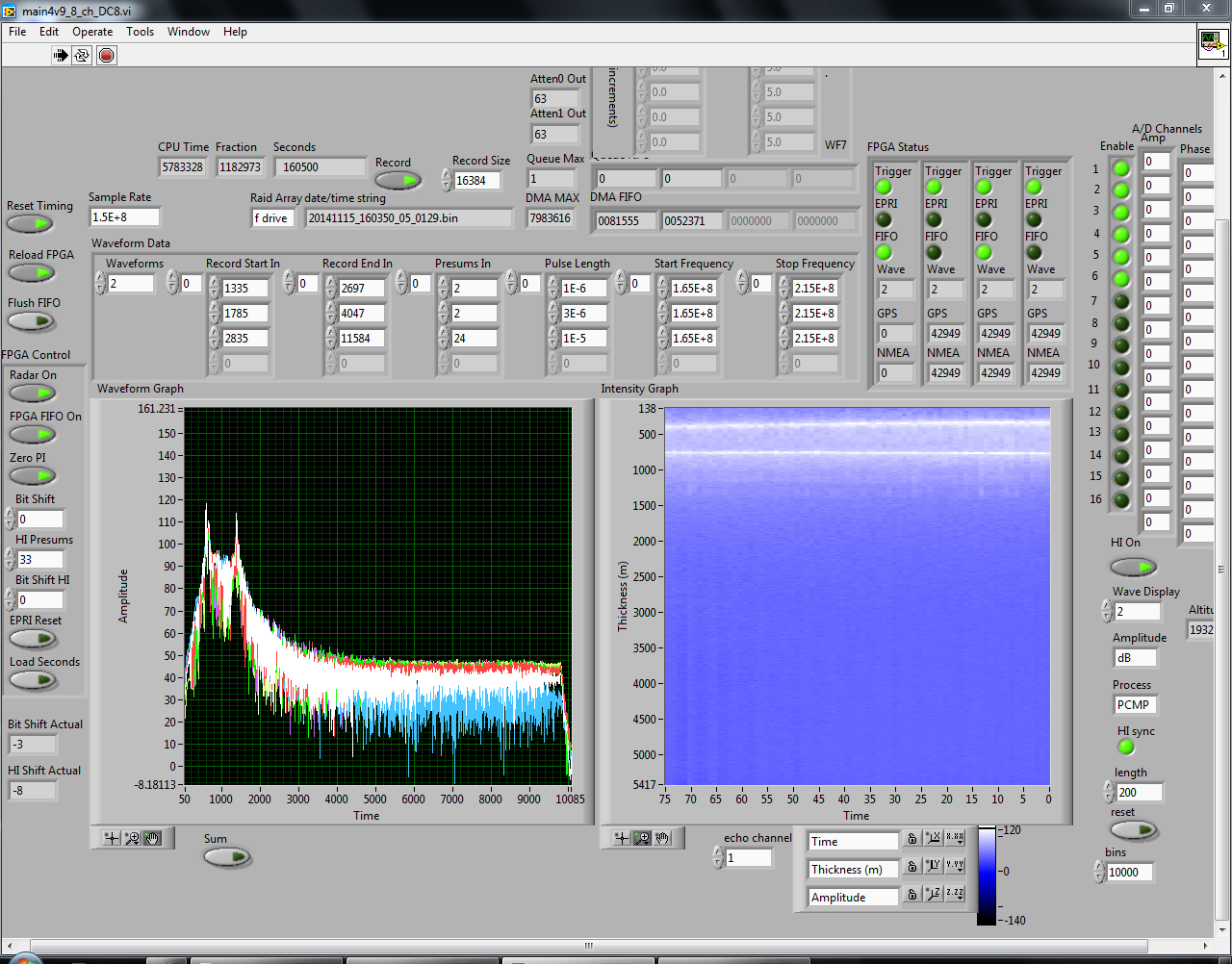Increment the Record Size stepper
The height and width of the screenshot is (964, 1232).
[447, 175]
